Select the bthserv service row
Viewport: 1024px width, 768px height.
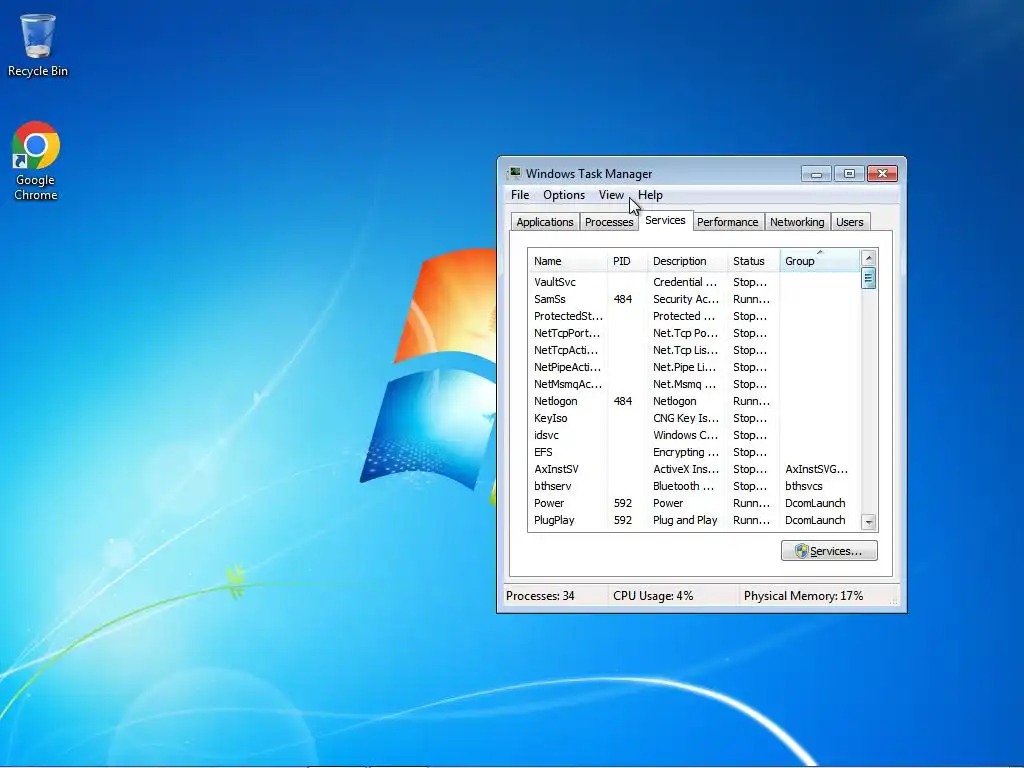[x=694, y=486]
